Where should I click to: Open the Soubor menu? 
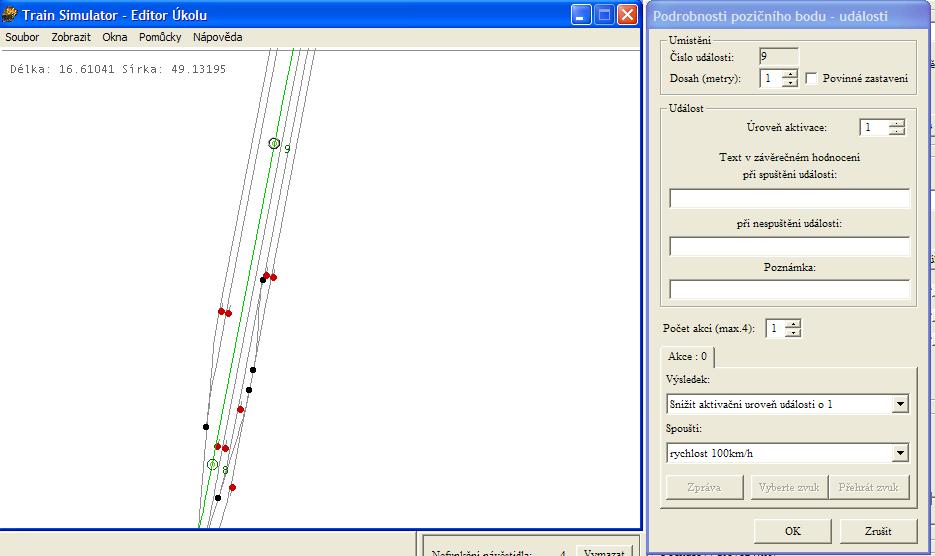tap(22, 37)
